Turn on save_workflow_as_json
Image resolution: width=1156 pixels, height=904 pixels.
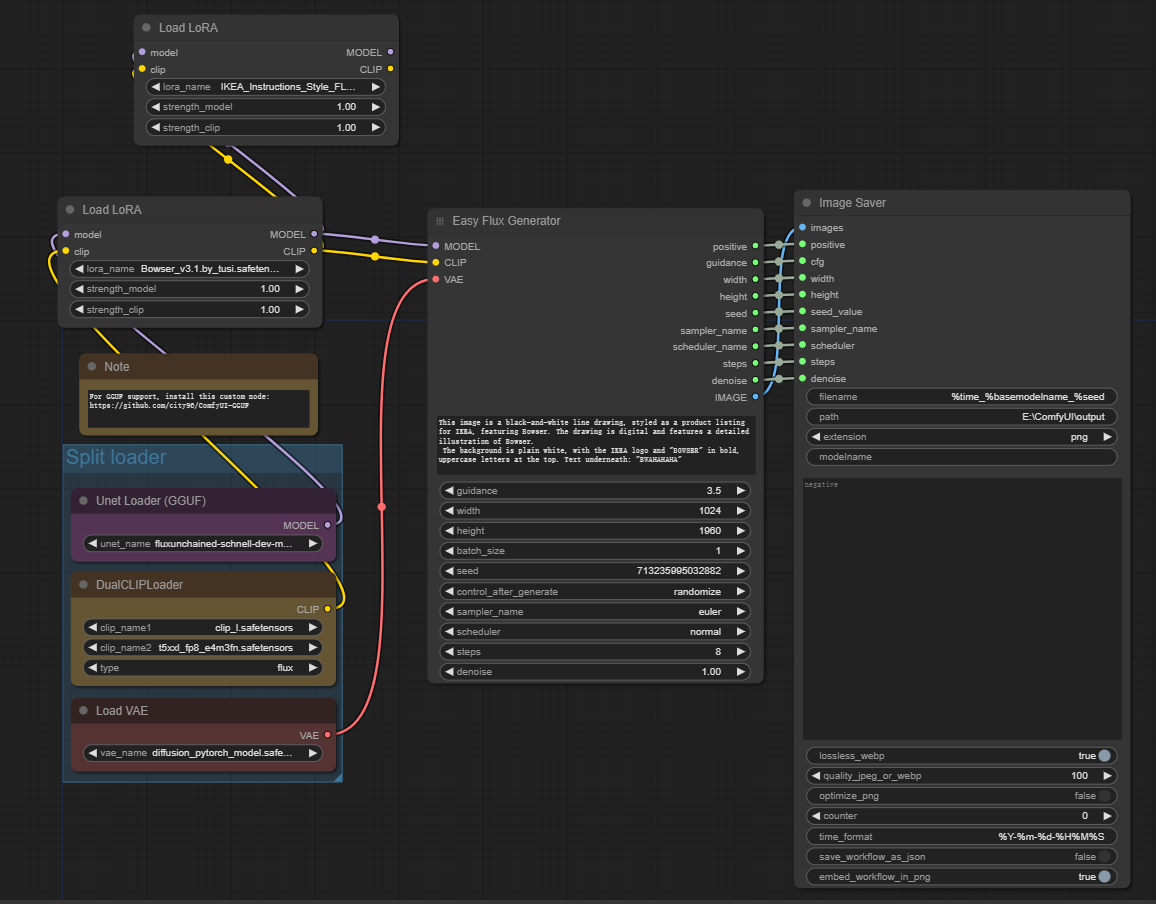coord(1104,857)
